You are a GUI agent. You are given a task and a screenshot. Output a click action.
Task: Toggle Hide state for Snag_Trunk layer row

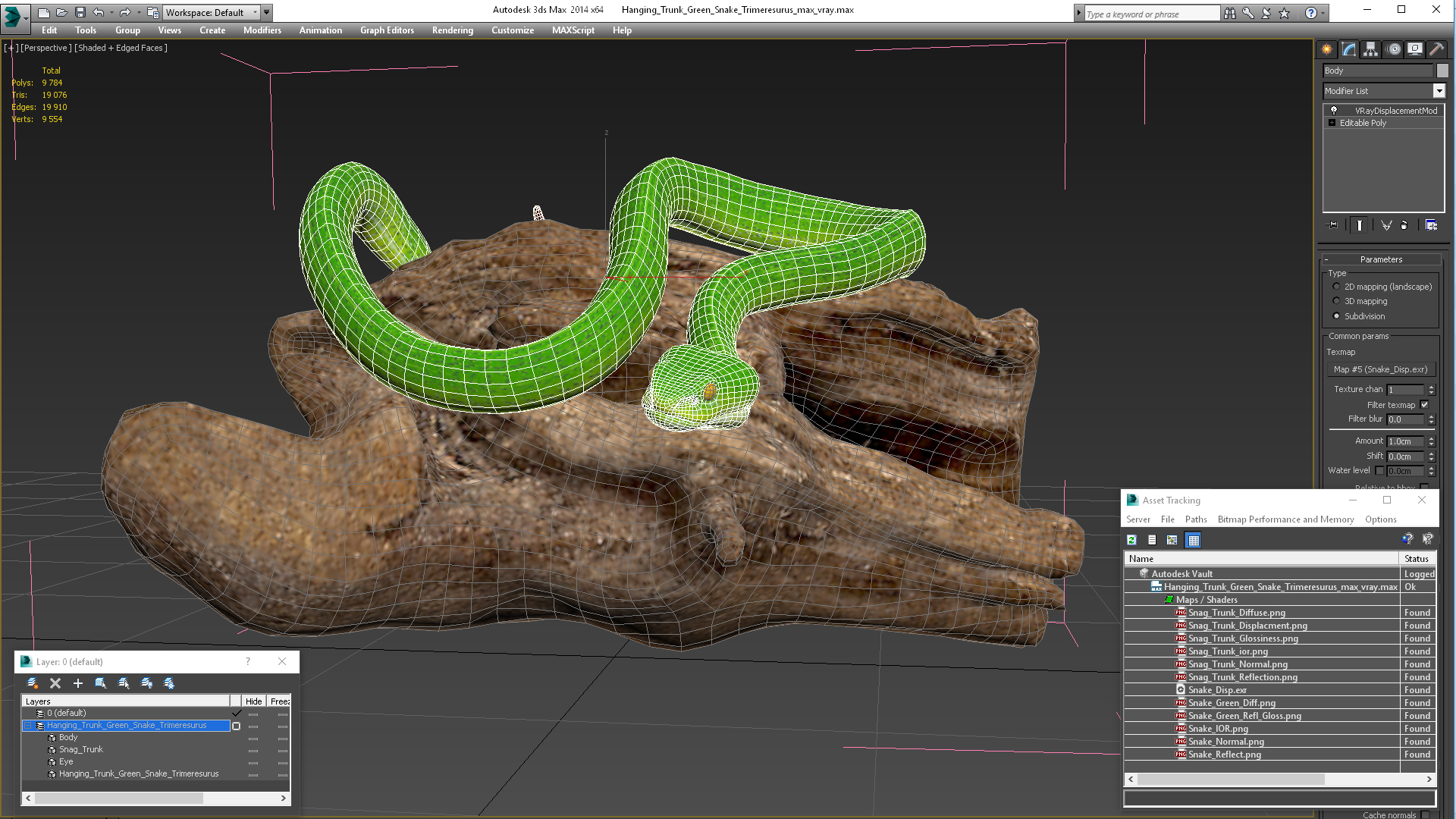[x=253, y=750]
